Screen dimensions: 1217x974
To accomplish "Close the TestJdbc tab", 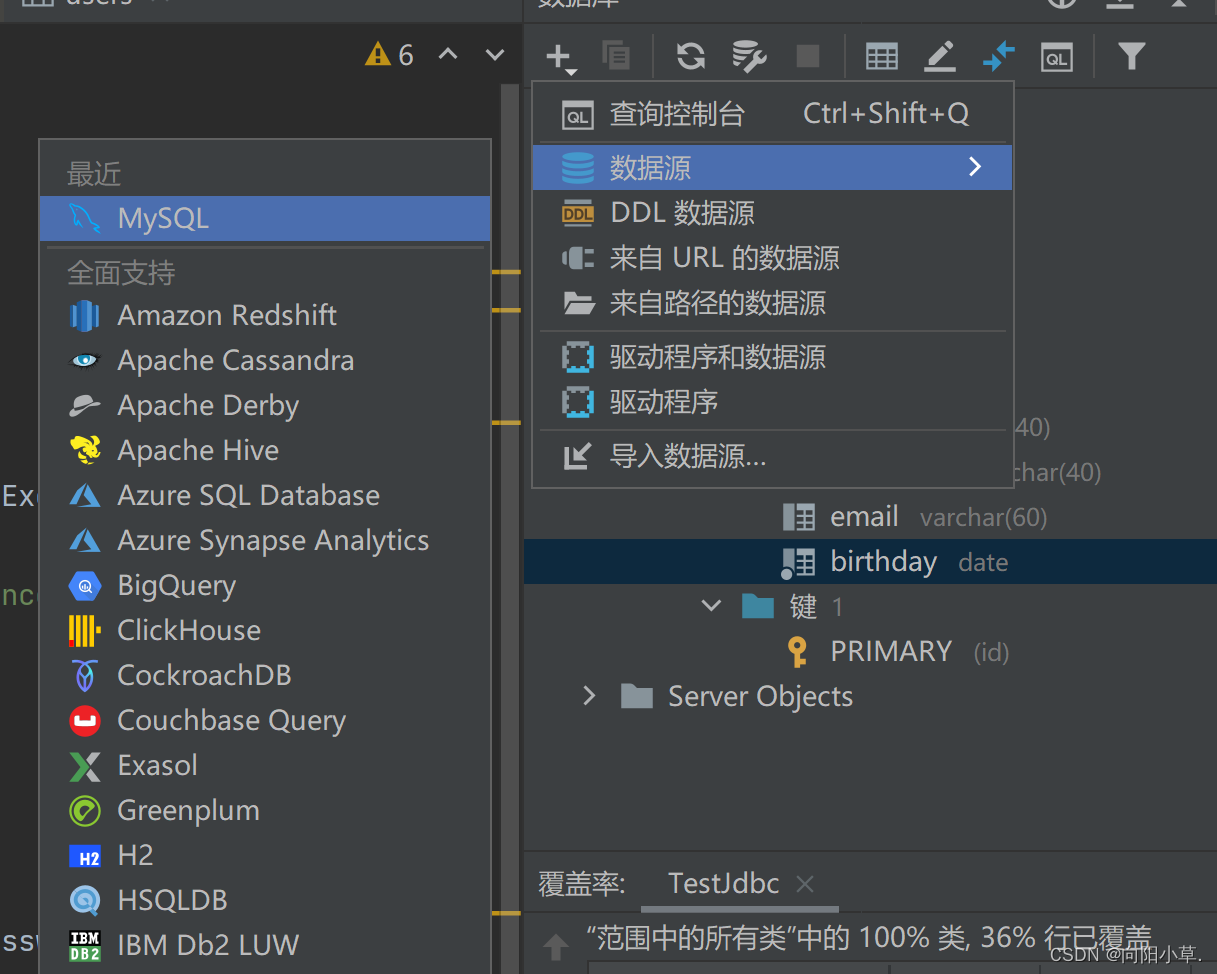I will point(805,884).
